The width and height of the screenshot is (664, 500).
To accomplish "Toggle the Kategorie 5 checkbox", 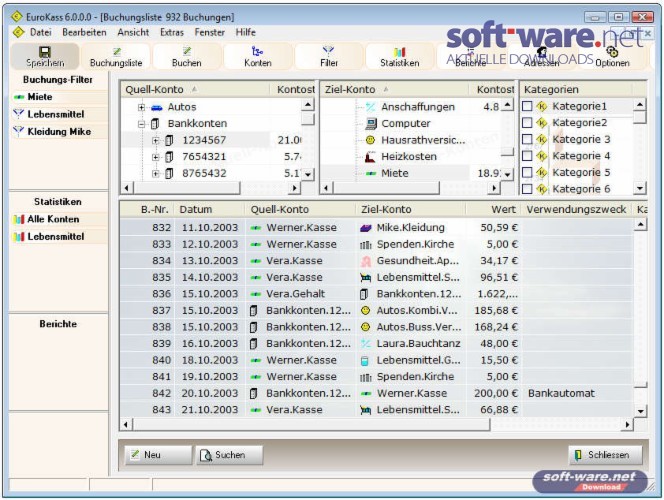I will click(527, 172).
